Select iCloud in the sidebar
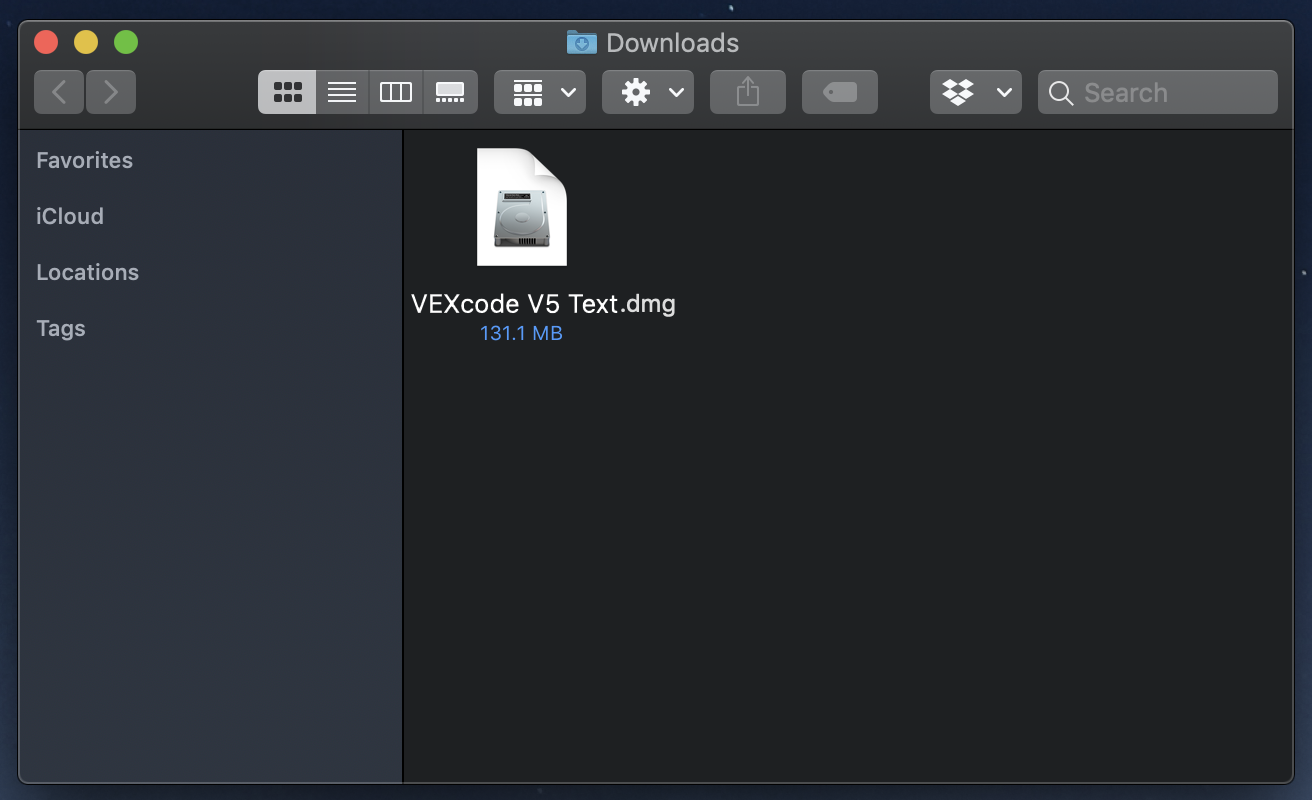Viewport: 1312px width, 800px height. [69, 216]
